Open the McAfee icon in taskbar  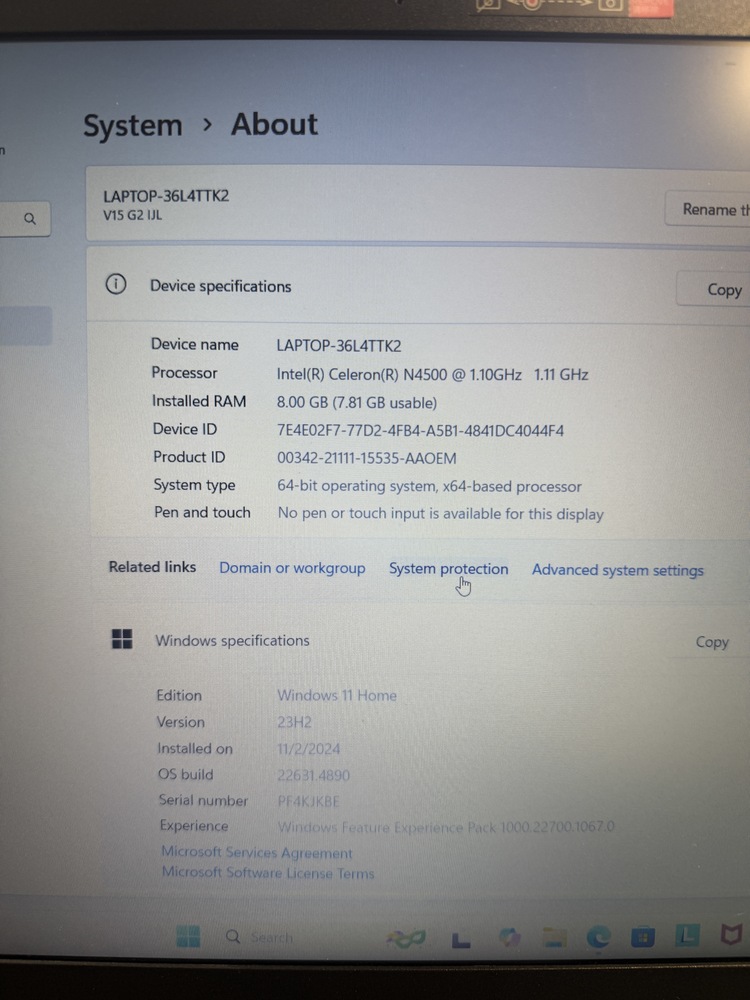pos(731,935)
